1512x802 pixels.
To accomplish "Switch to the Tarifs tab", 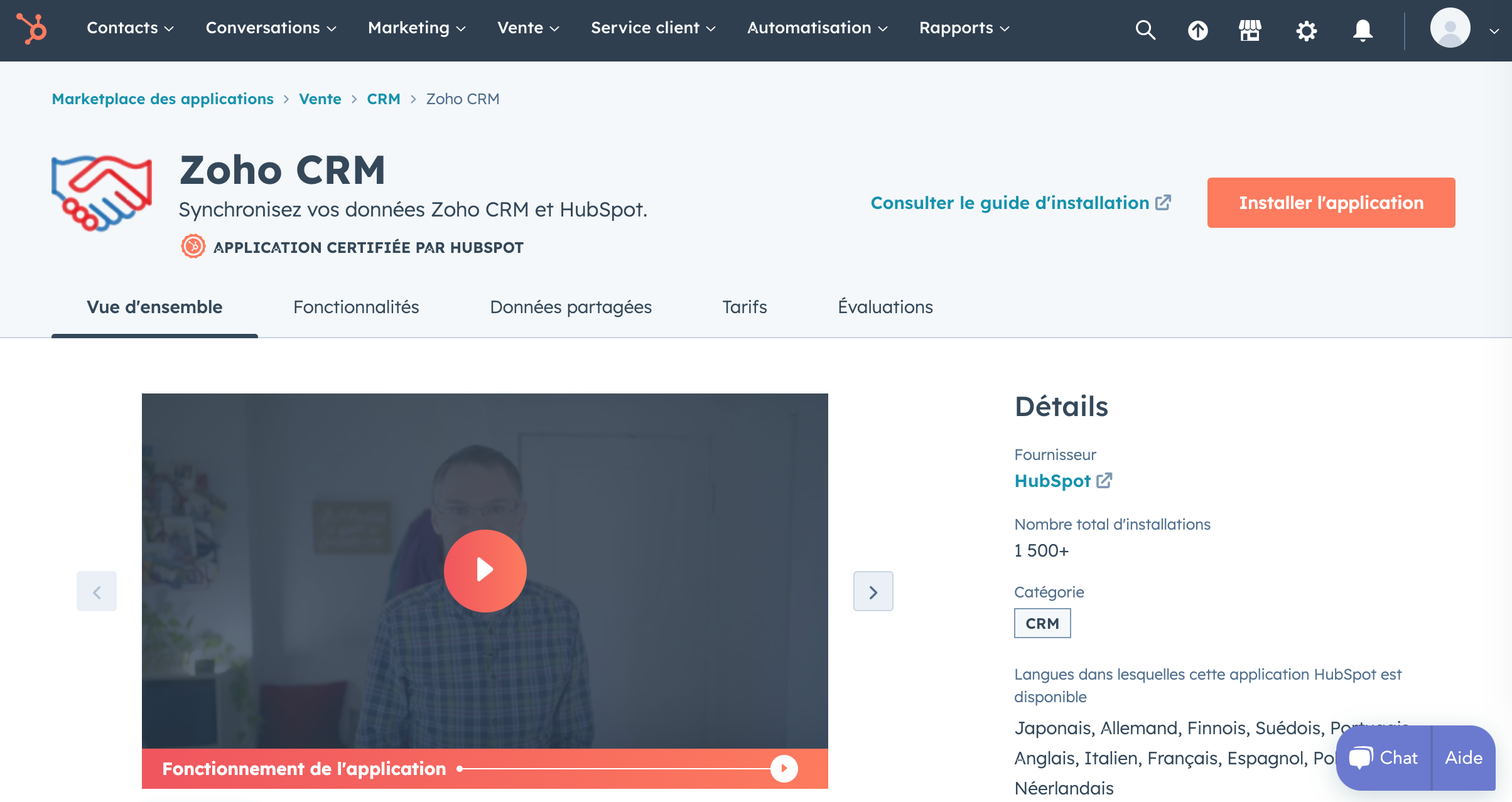I will pos(745,307).
